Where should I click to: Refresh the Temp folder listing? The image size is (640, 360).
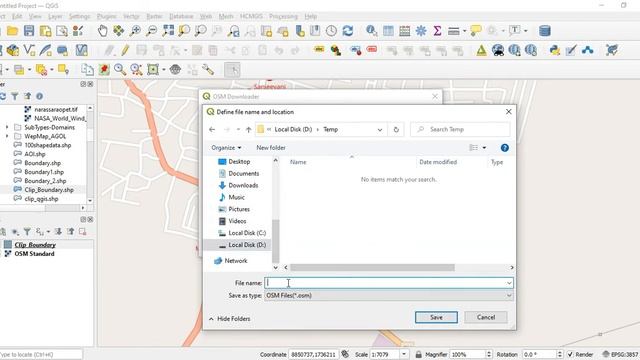coord(396,129)
